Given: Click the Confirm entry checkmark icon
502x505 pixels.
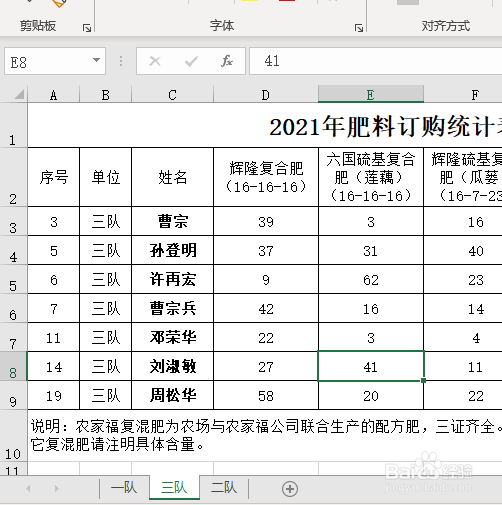Looking at the screenshot, I should [191, 61].
